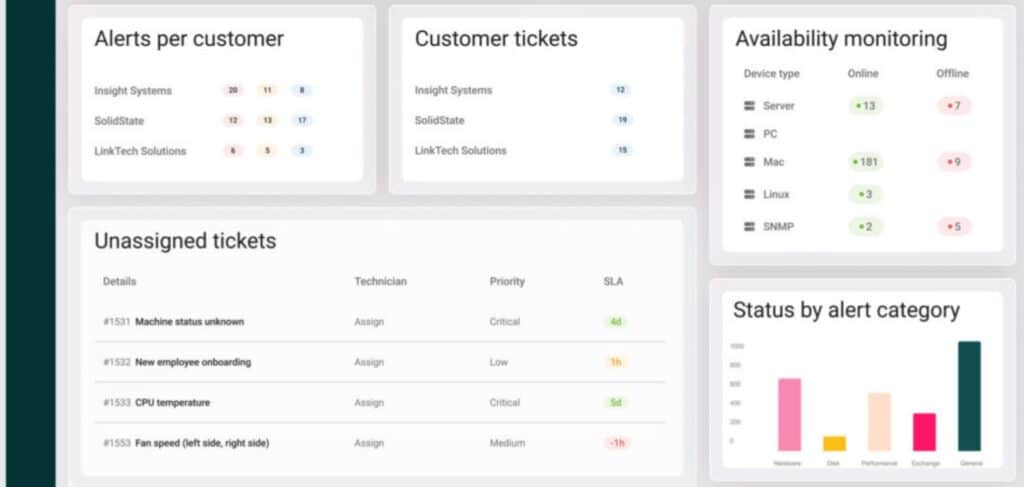Click Insight Systems red alert badge 20
The width and height of the screenshot is (1024, 487).
pos(232,91)
